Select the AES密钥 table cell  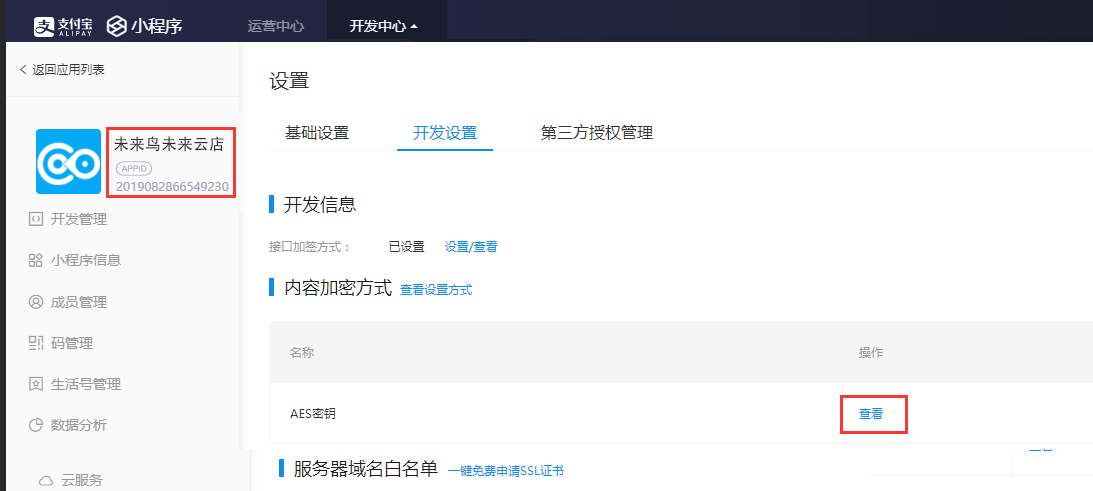coord(556,413)
